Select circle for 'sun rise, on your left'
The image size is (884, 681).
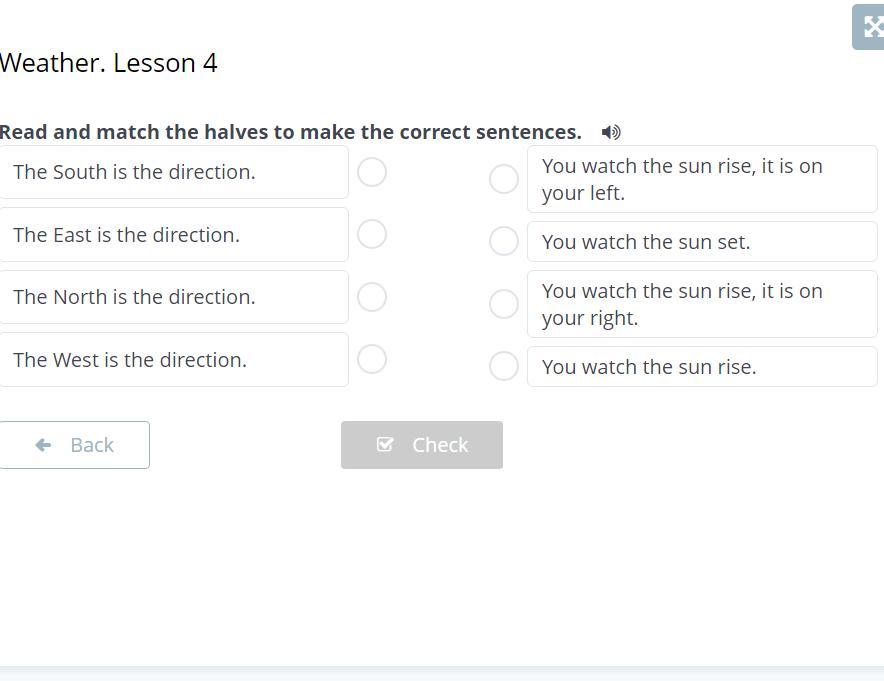pyautogui.click(x=504, y=179)
